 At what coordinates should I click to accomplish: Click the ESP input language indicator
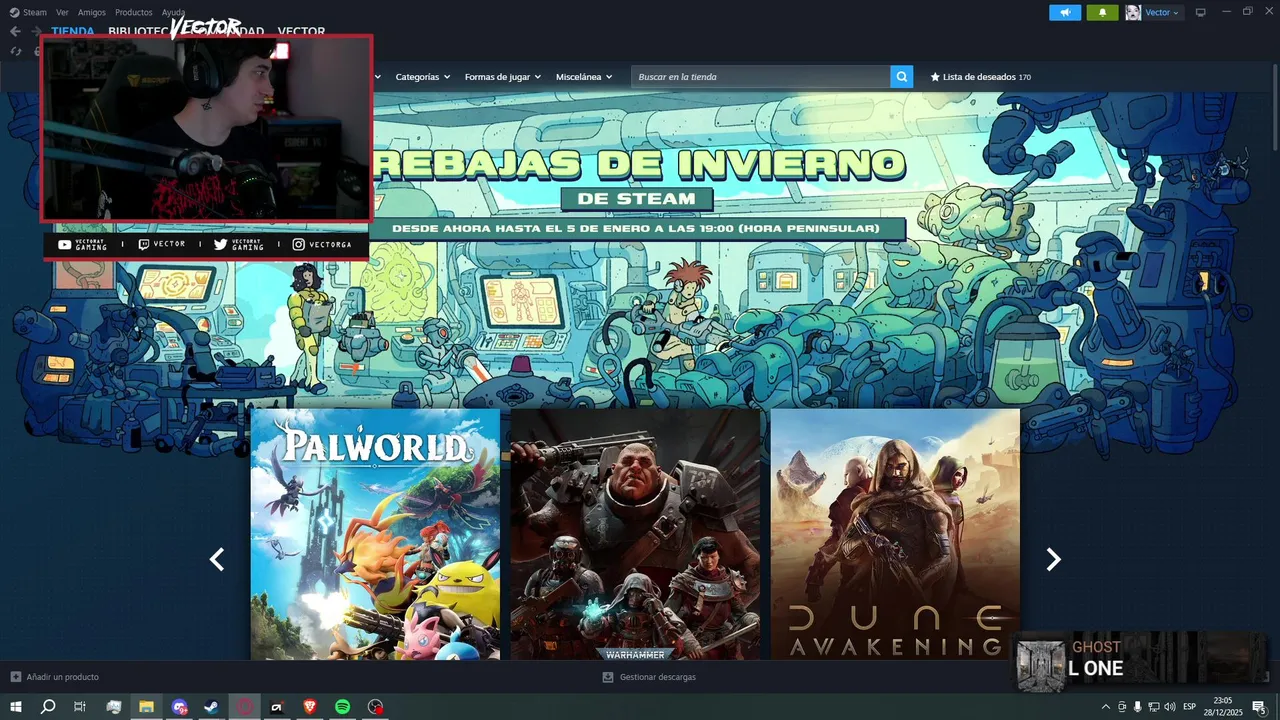pos(1190,707)
